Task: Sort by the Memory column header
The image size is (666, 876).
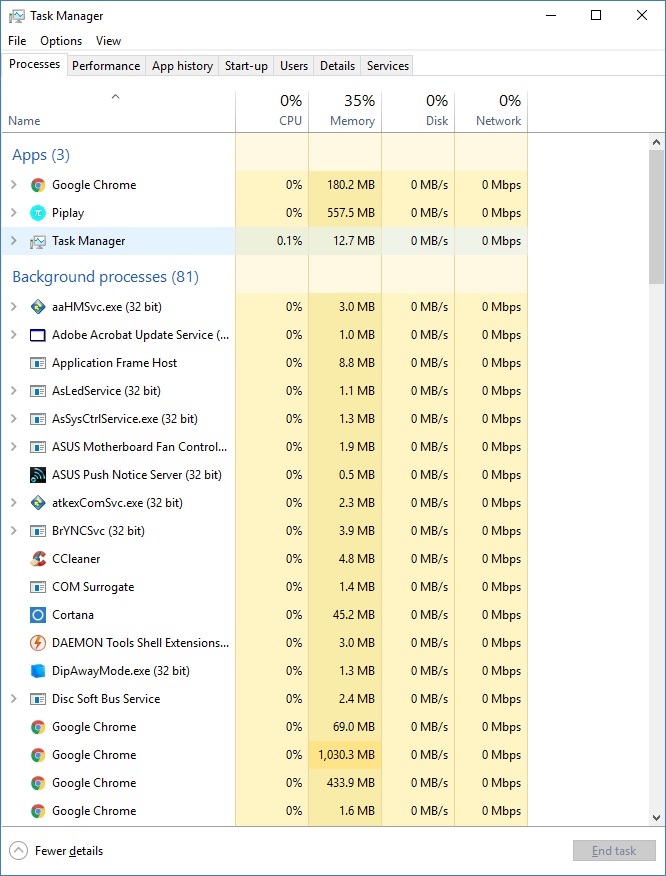Action: pos(345,112)
